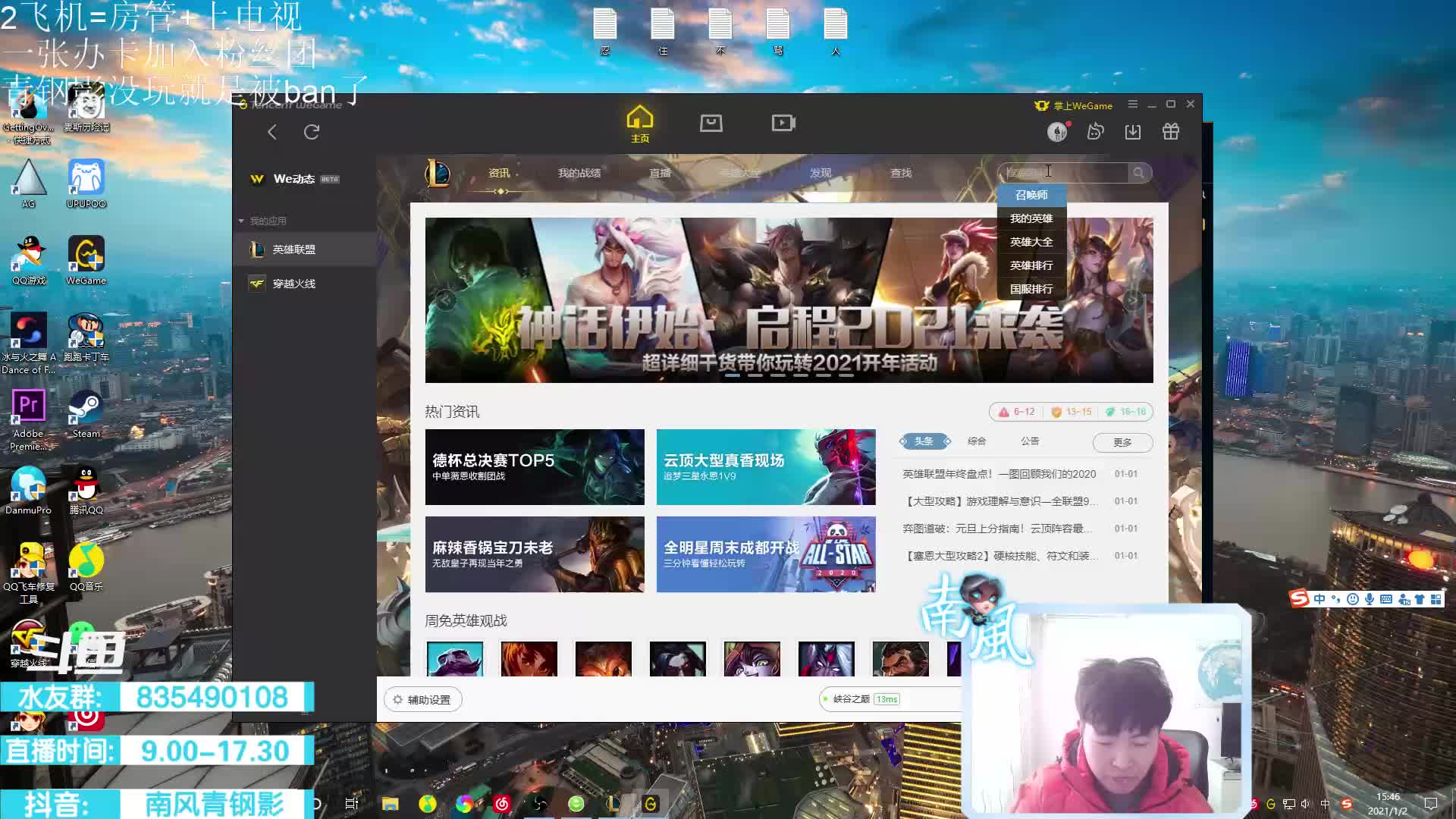Open the 全明星周末成都开战 card
Viewport: 1456px width, 819px height.
(766, 554)
